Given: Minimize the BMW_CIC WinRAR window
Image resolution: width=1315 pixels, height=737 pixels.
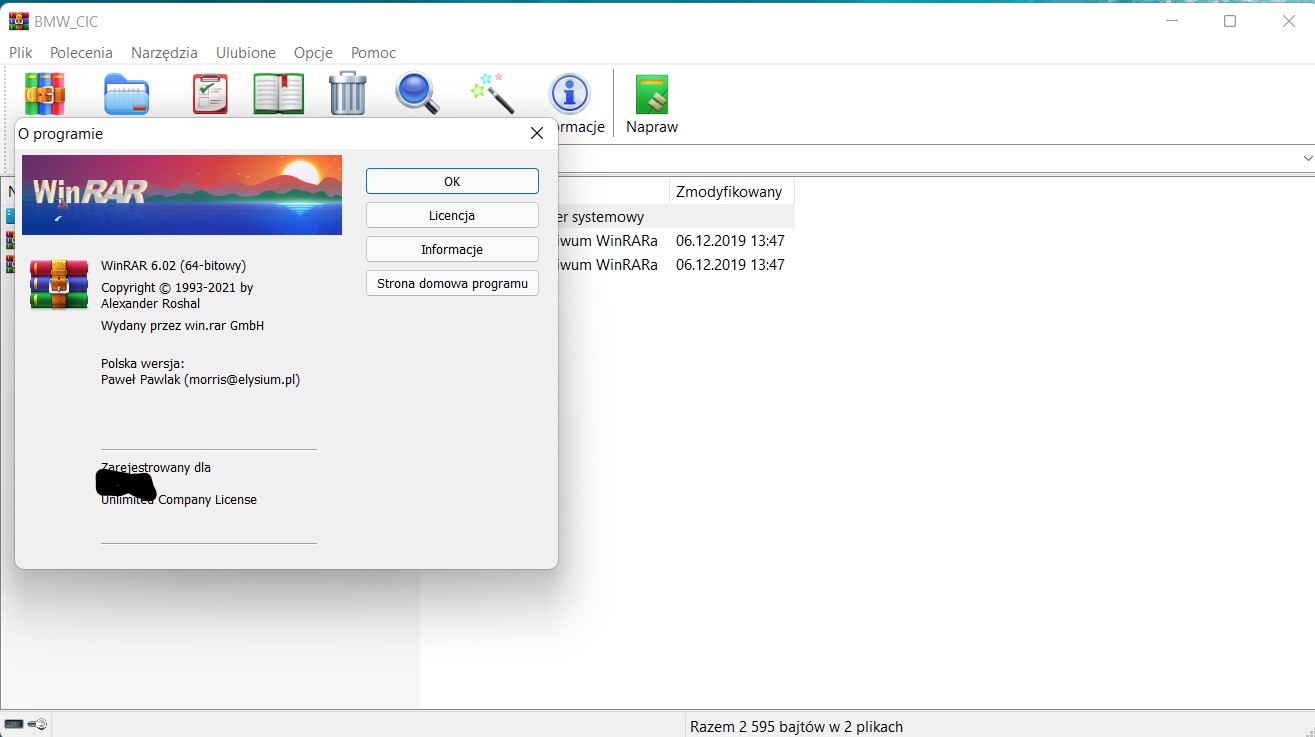Looking at the screenshot, I should click(1172, 21).
